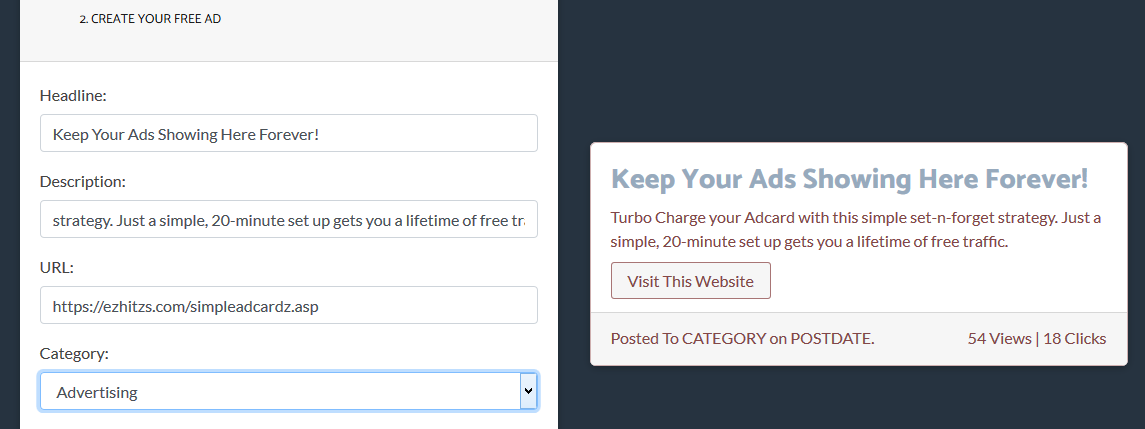Click into the Headline text field
The image size is (1145, 429).
288,133
